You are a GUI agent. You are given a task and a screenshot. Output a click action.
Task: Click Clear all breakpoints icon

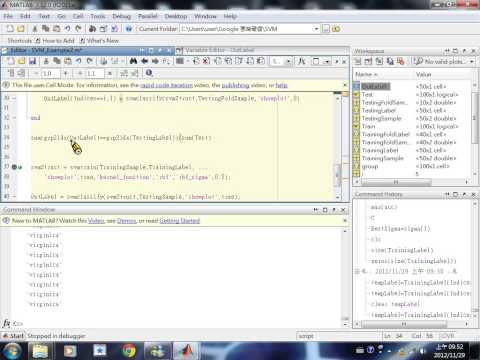tap(207, 61)
